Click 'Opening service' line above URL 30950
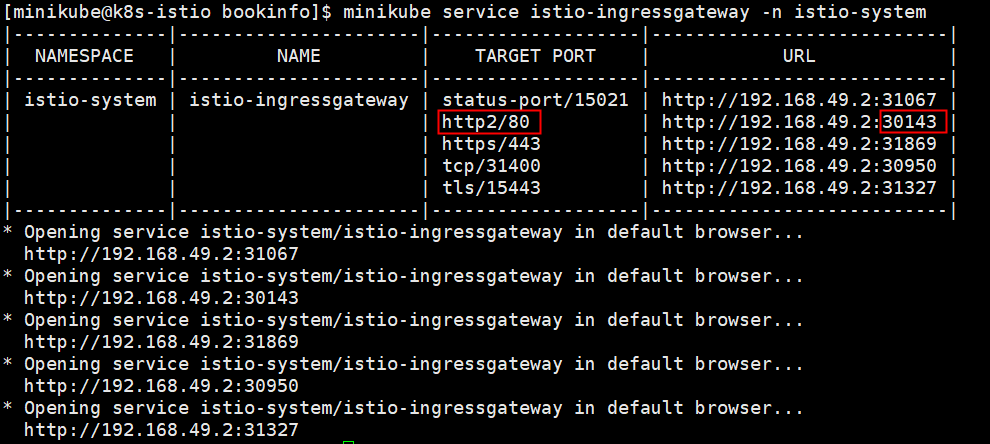 click(403, 364)
